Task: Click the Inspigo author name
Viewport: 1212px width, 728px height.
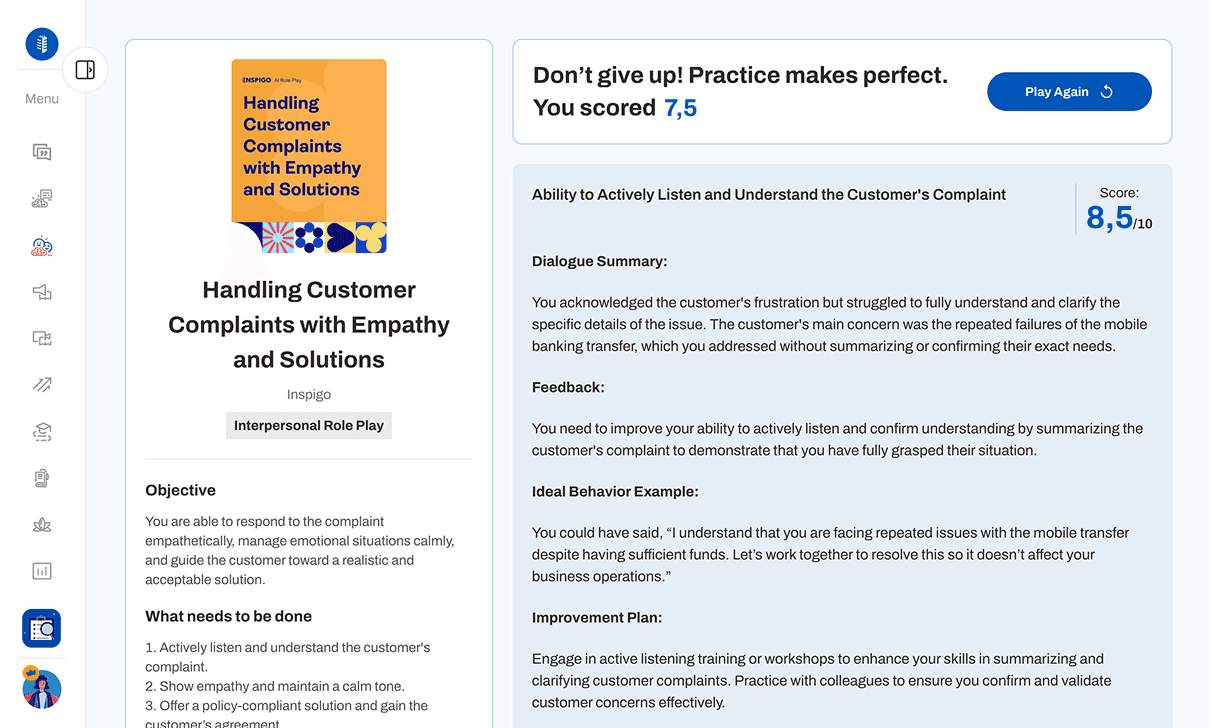Action: click(308, 394)
